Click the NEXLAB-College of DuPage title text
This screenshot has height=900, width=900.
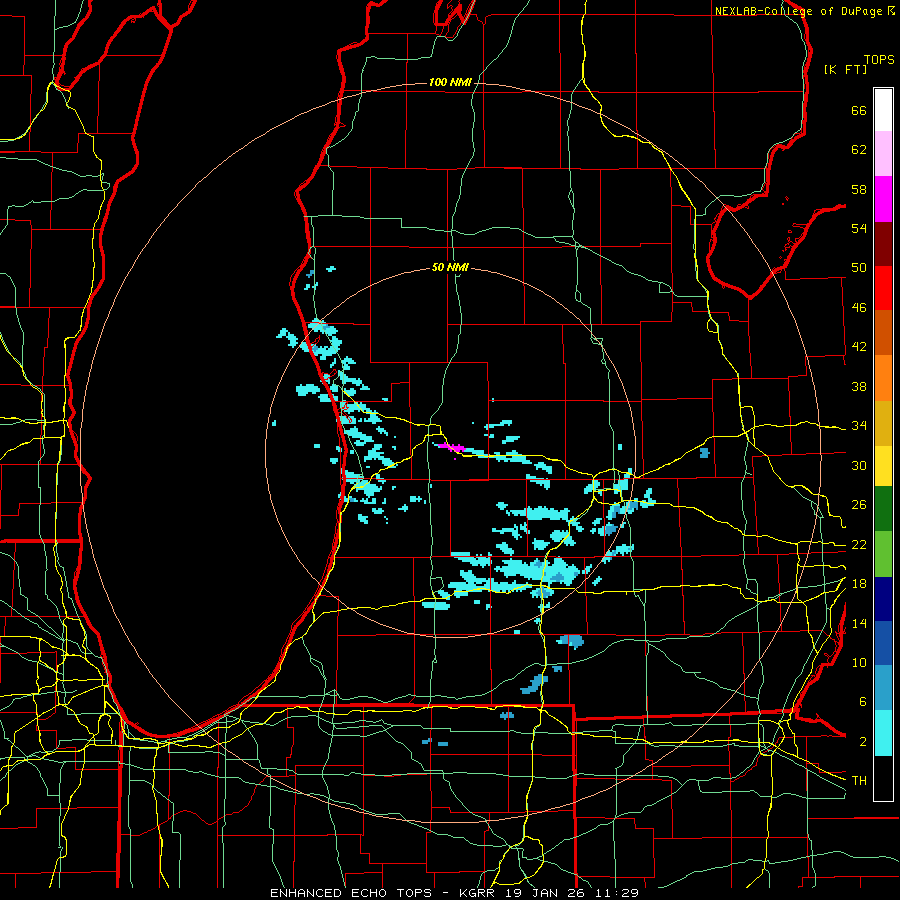pyautogui.click(x=799, y=11)
